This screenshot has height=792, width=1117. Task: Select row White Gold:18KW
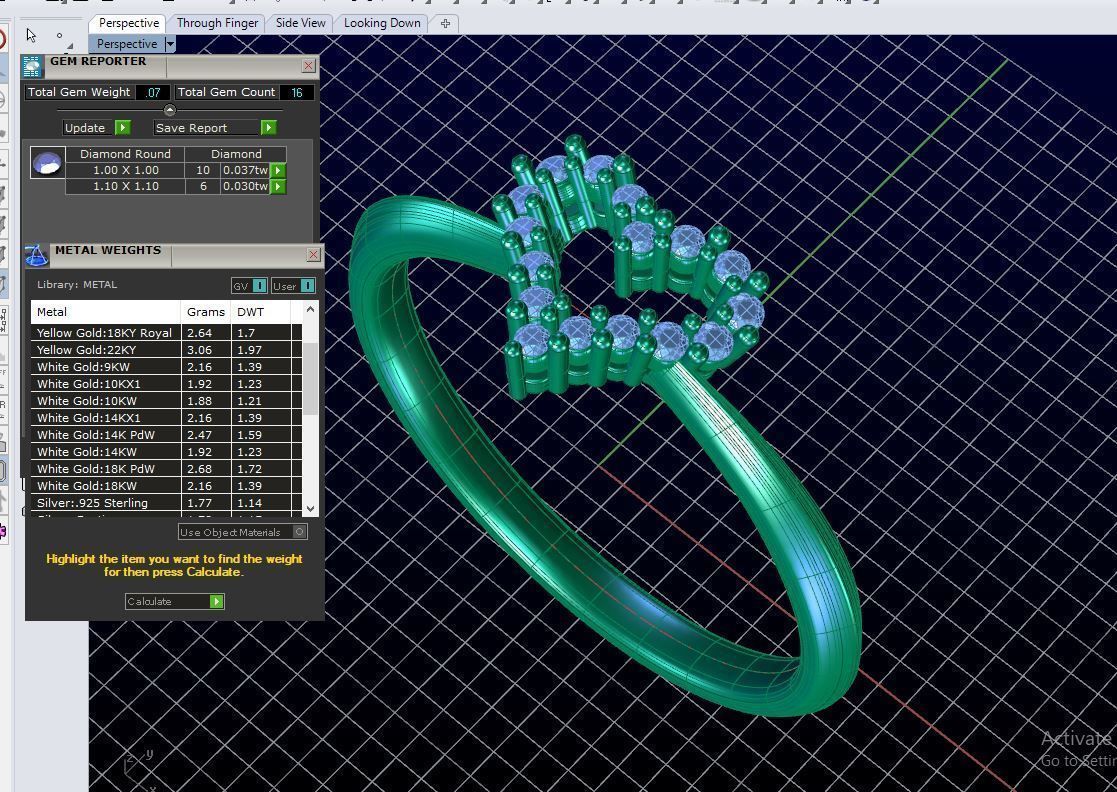tap(167, 486)
